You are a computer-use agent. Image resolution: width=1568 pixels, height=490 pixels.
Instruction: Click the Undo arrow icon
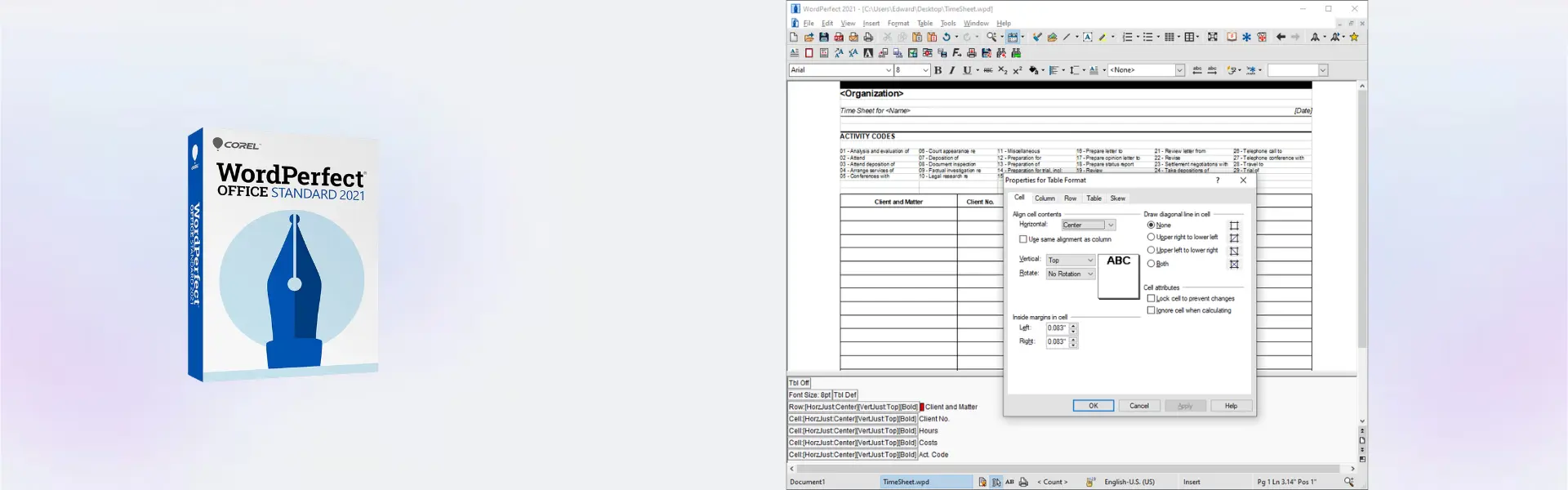947,37
